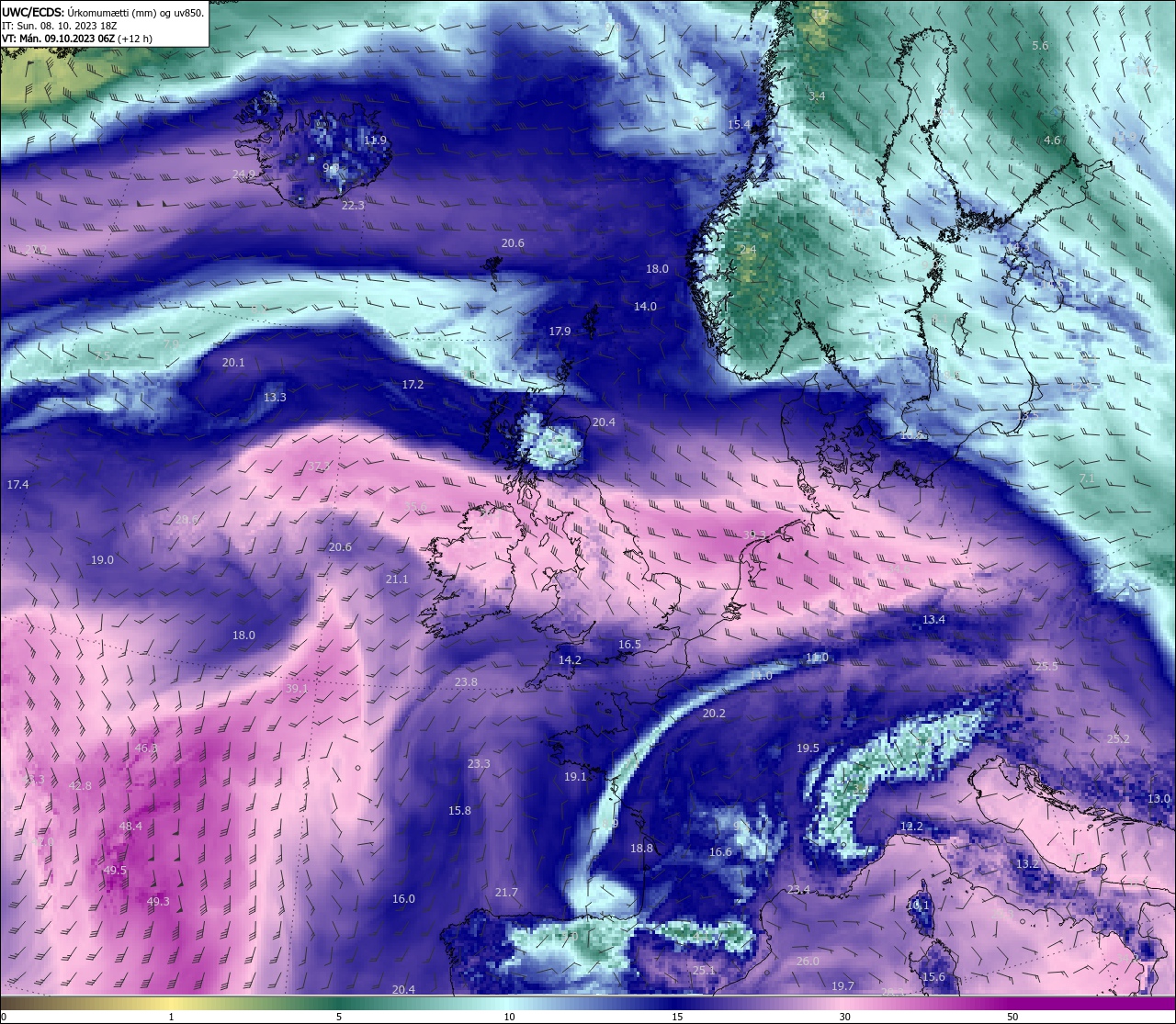Click the map value 19.5 north of the Alps

(808, 748)
